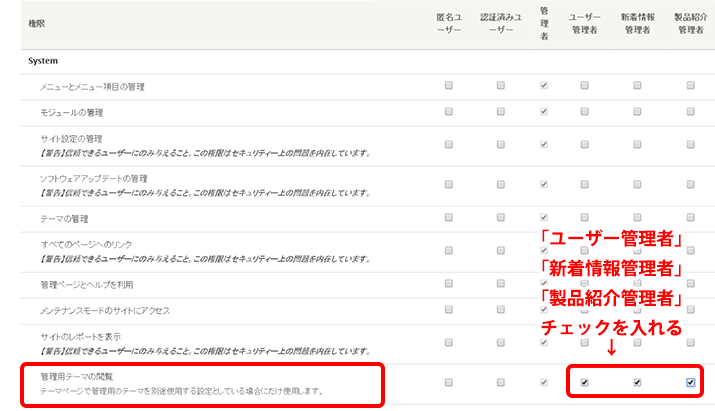Check ユーザー管理者 for テーマの管理
The width and height of the screenshot is (715, 411).
584,217
